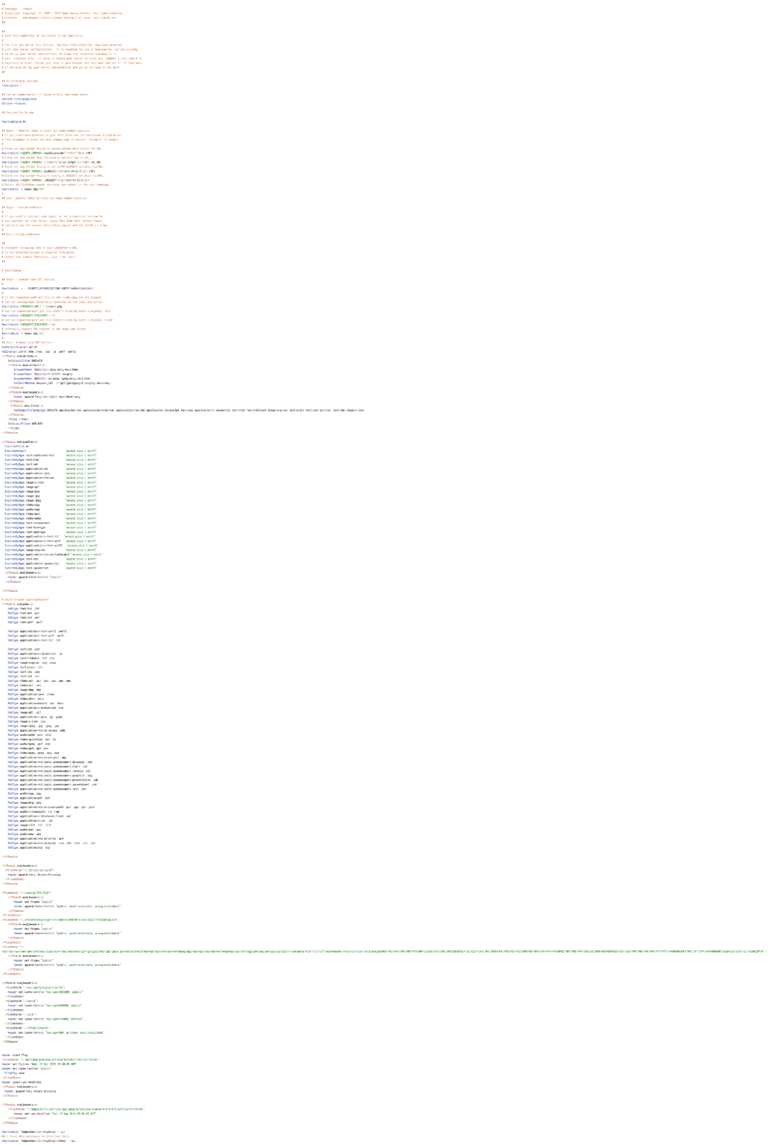Click the 'ExpiresDefault' line
The height and width of the screenshot is (1145, 768).
click(50, 451)
